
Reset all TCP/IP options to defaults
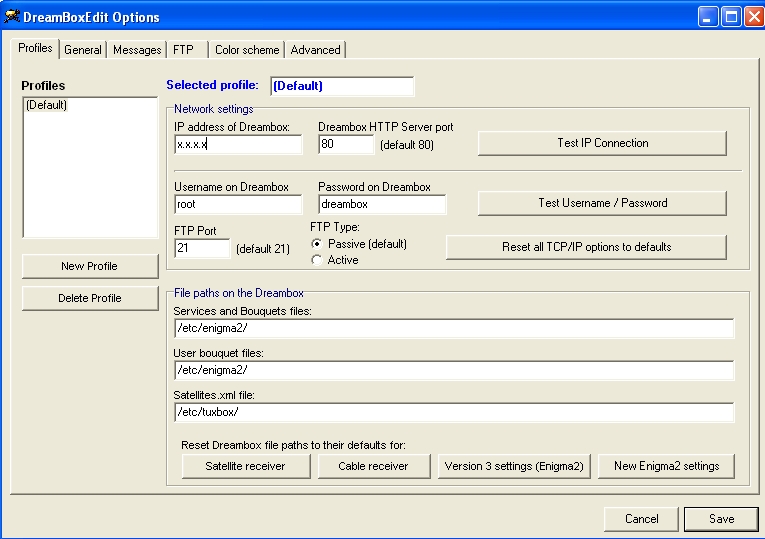586,247
